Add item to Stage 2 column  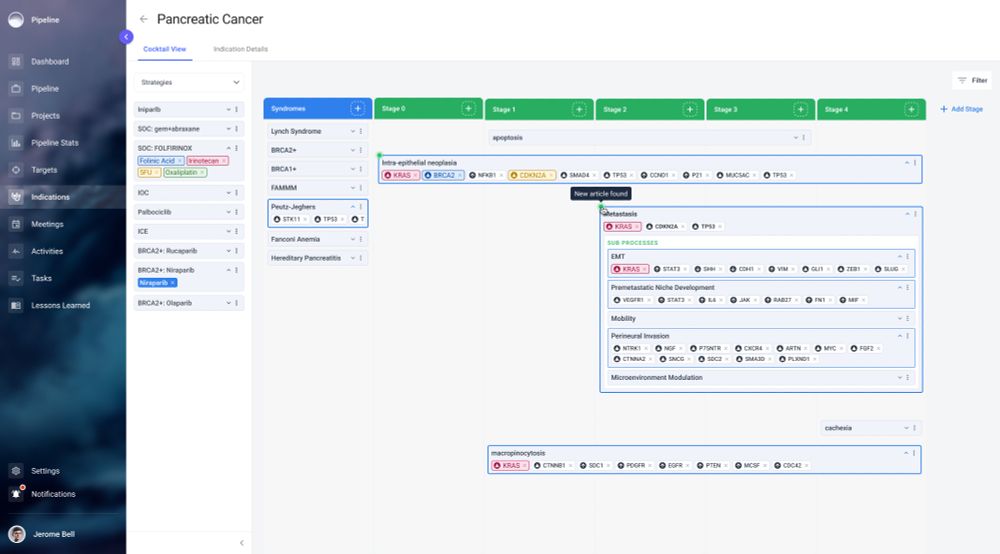[689, 110]
